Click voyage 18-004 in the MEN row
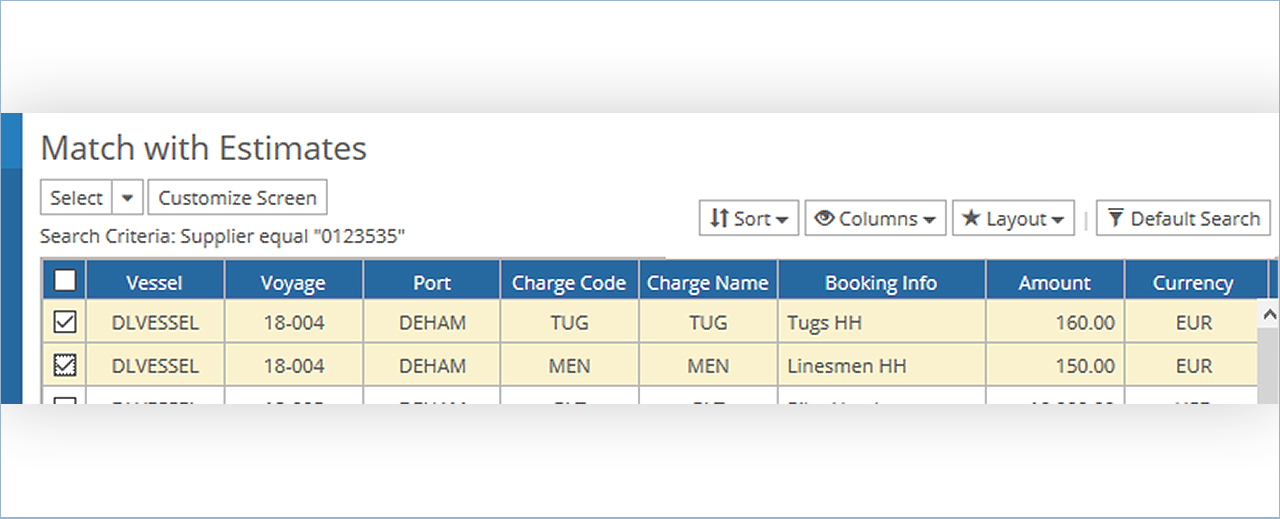The height and width of the screenshot is (519, 1280). [x=294, y=365]
